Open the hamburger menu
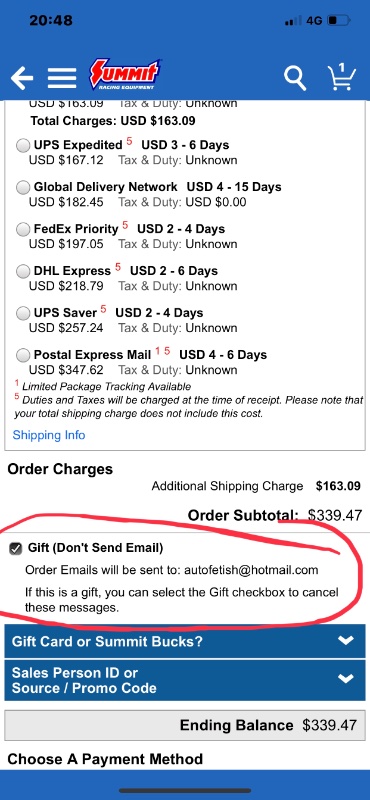 (x=62, y=78)
